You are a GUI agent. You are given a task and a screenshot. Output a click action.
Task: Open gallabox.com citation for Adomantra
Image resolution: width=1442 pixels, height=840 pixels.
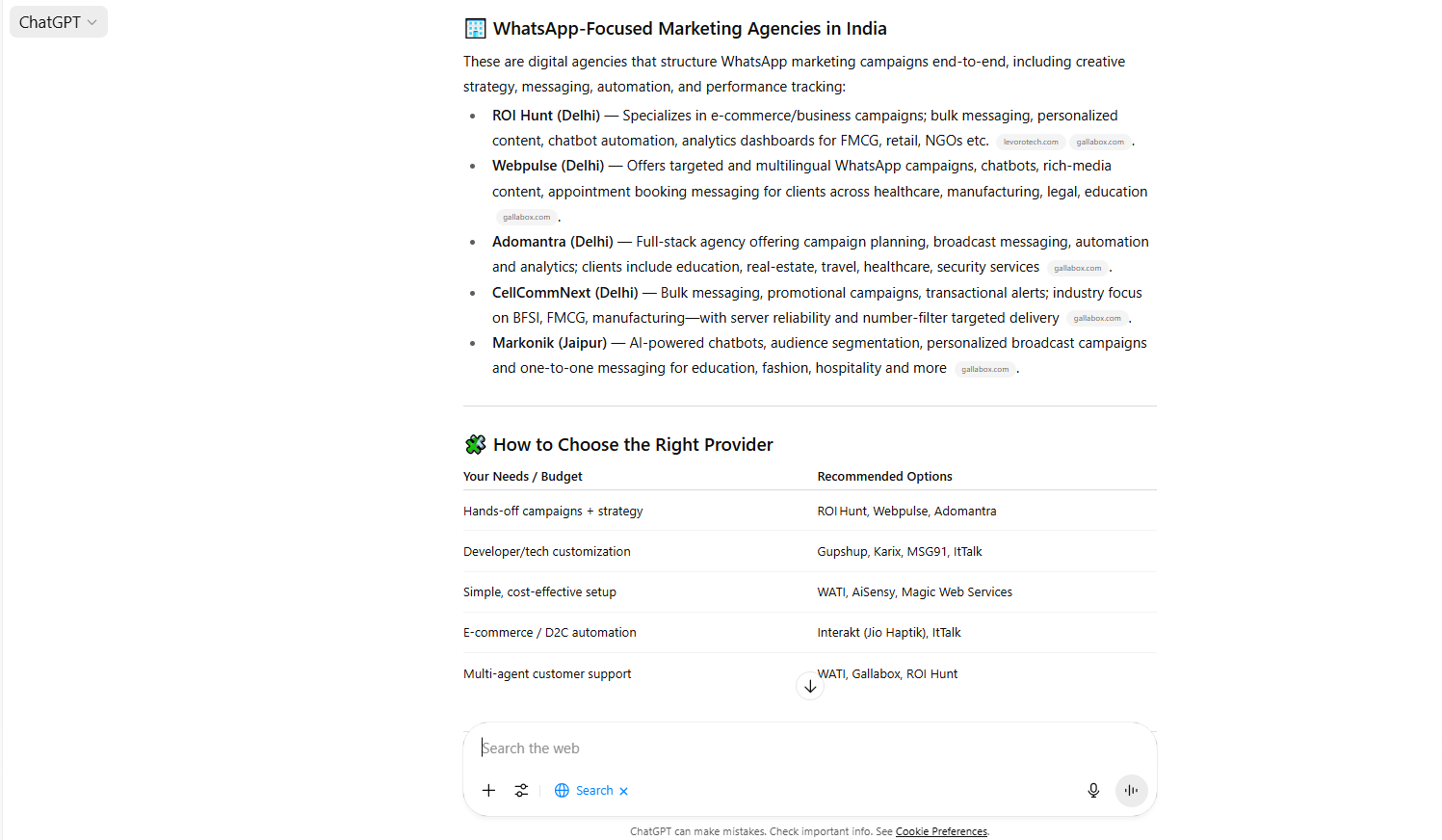[1077, 268]
